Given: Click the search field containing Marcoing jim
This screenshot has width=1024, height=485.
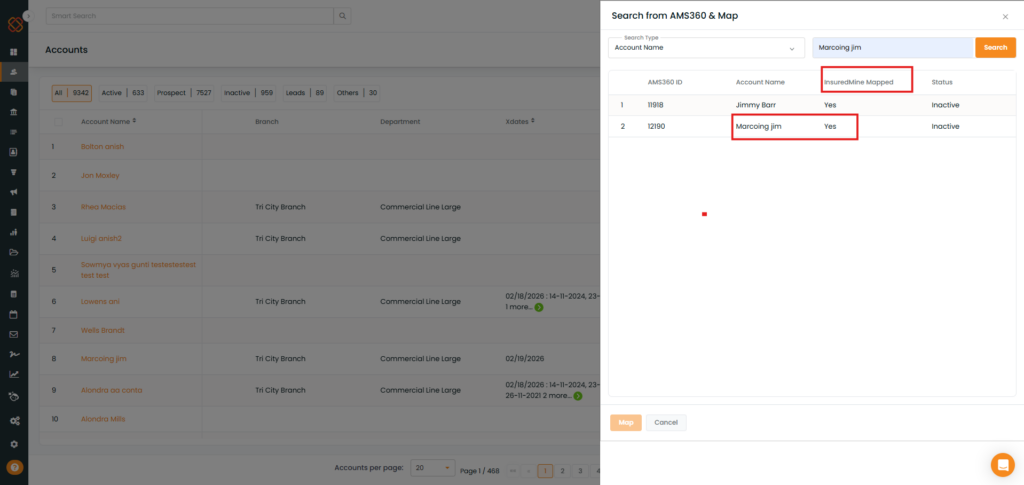Looking at the screenshot, I should (x=891, y=47).
